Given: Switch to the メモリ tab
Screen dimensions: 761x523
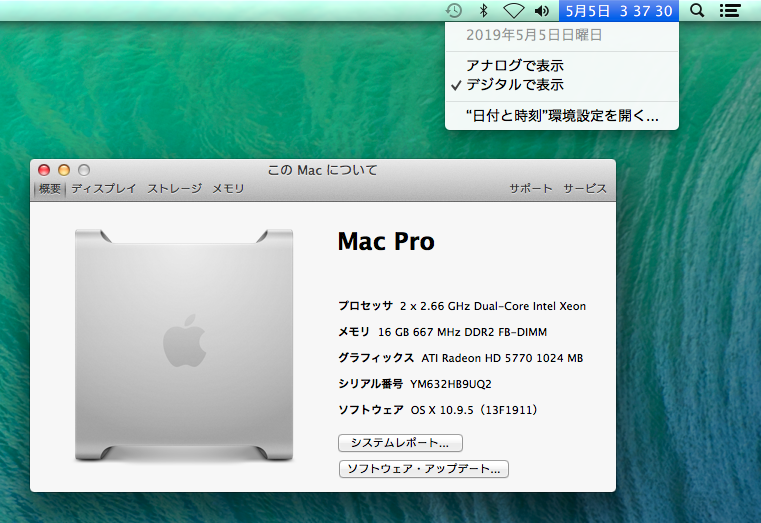Looking at the screenshot, I should pos(228,188).
